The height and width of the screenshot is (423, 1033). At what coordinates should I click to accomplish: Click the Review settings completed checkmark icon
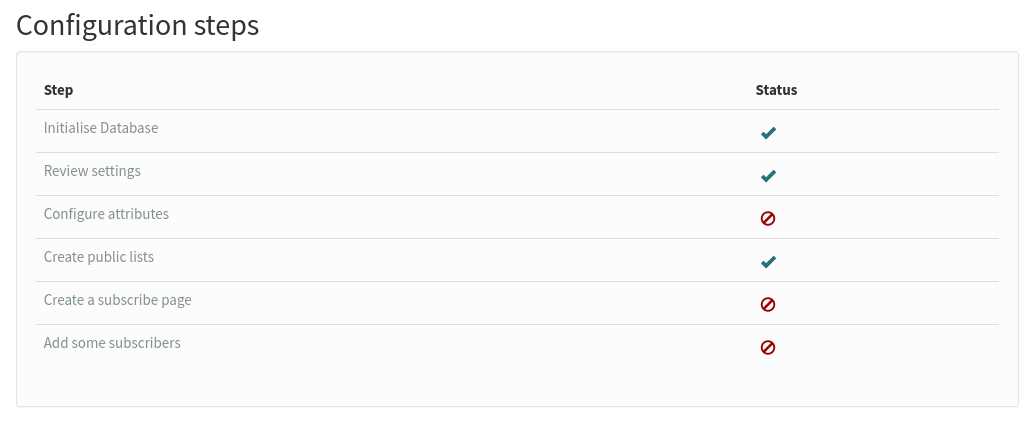click(x=768, y=176)
